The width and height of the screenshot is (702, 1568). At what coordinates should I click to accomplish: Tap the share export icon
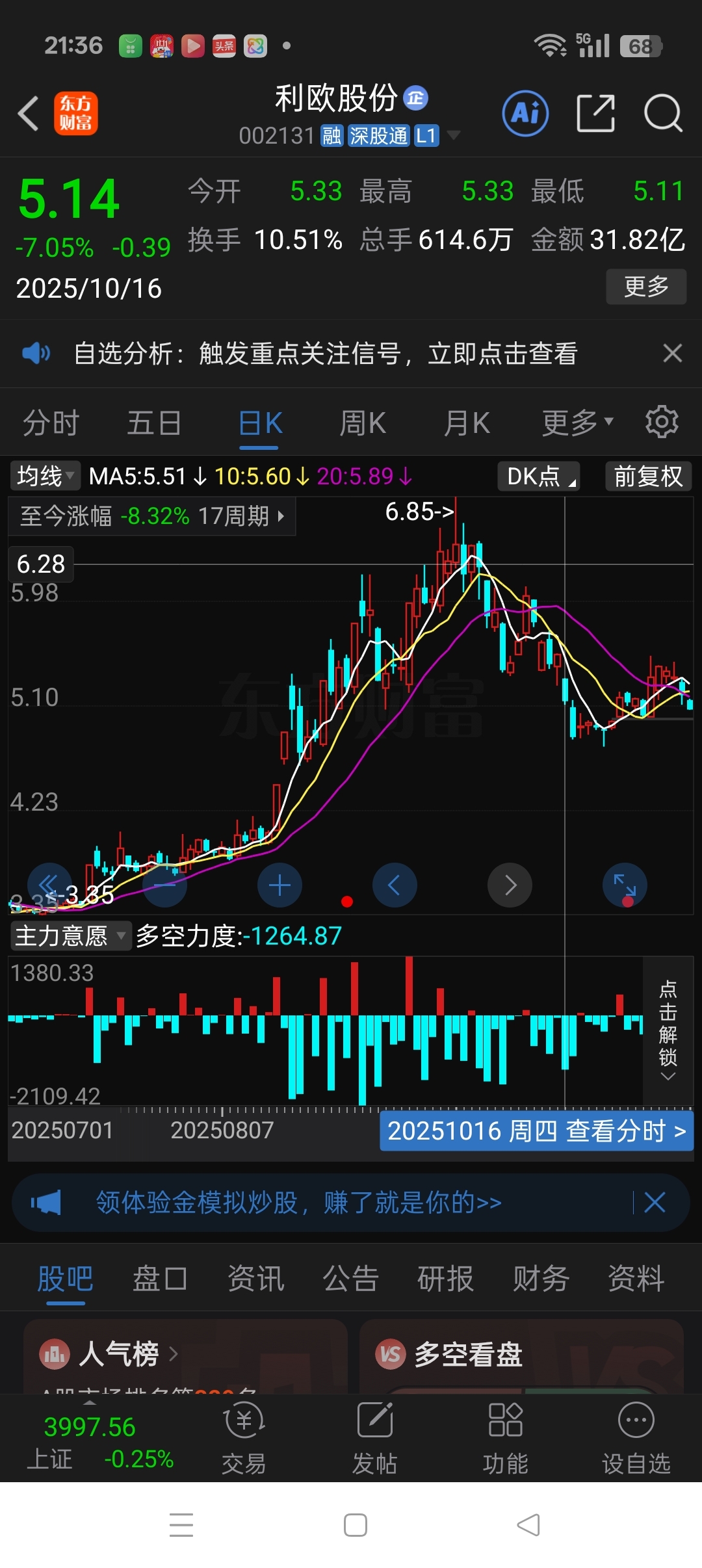[595, 113]
